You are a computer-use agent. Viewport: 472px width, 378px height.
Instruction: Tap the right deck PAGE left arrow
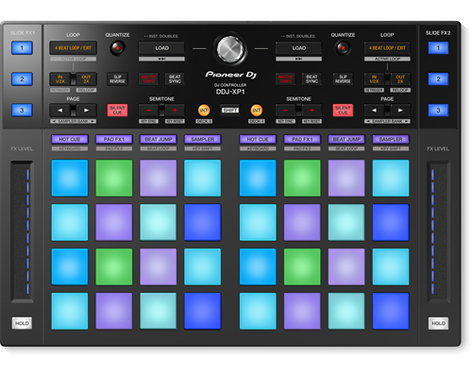click(x=374, y=110)
